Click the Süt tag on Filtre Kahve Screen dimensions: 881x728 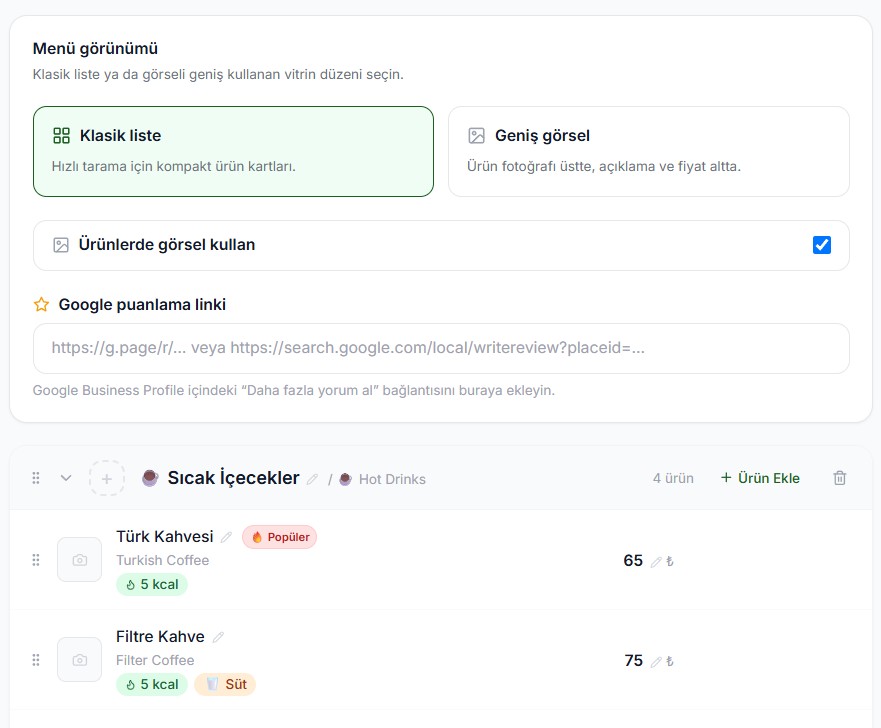click(225, 684)
